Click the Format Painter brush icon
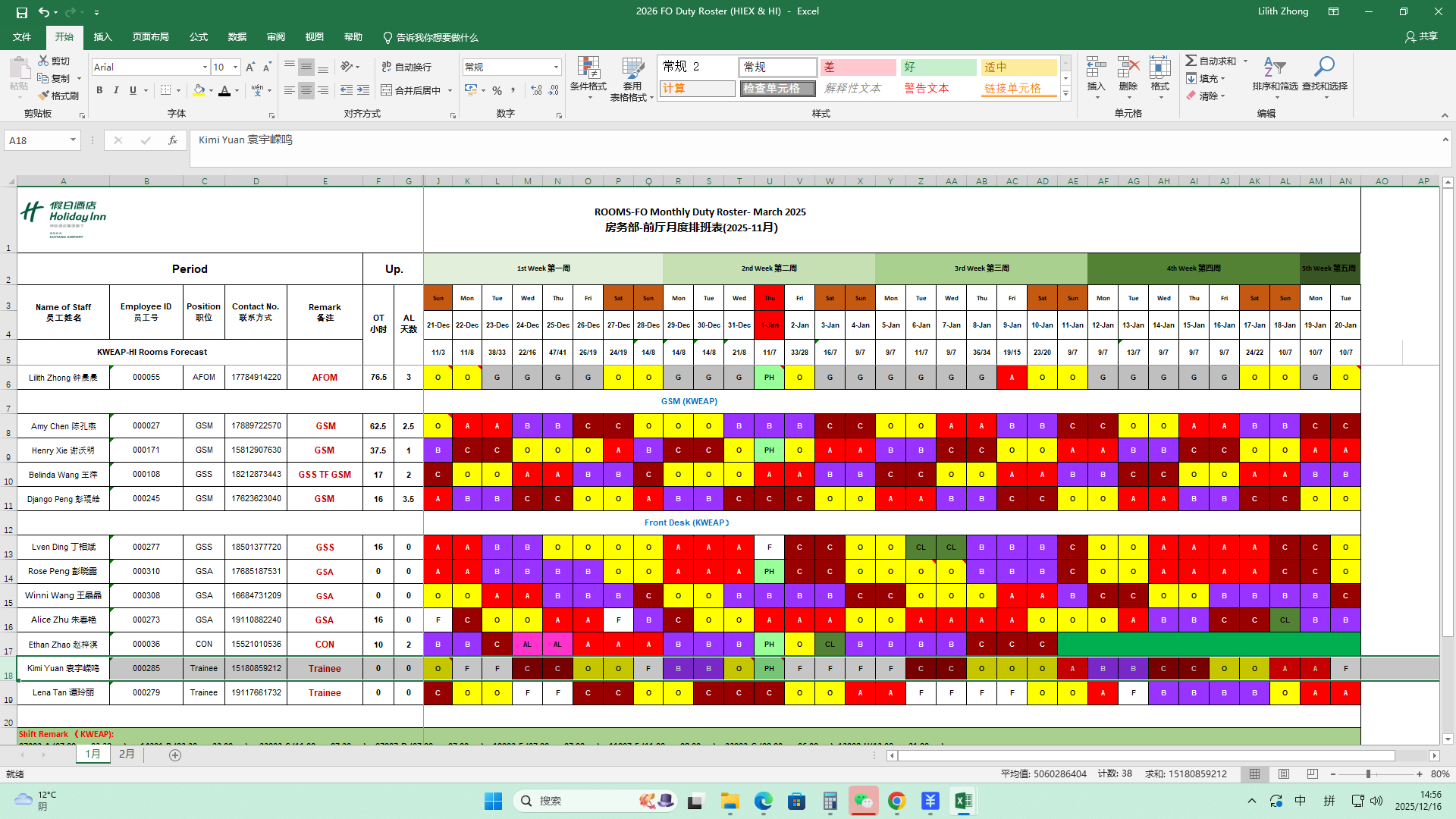The height and width of the screenshot is (819, 1456). tap(43, 96)
